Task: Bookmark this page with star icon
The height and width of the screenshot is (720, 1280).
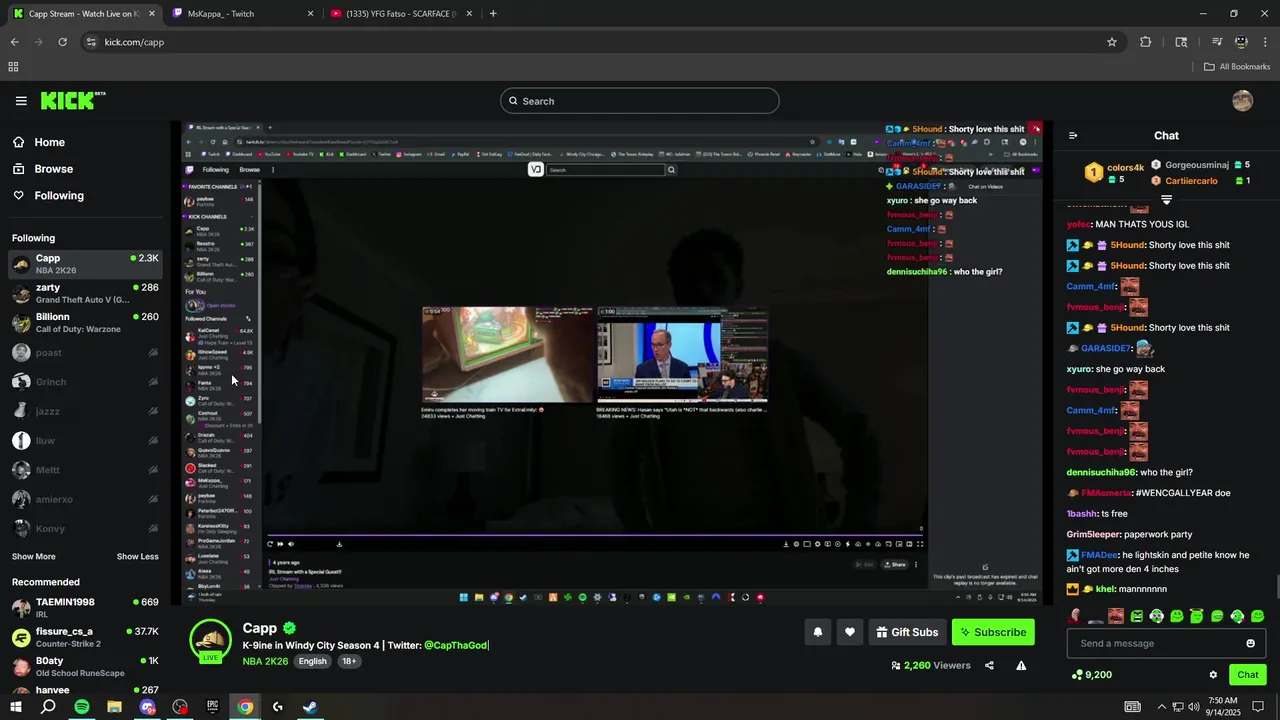Action: coord(1112,42)
